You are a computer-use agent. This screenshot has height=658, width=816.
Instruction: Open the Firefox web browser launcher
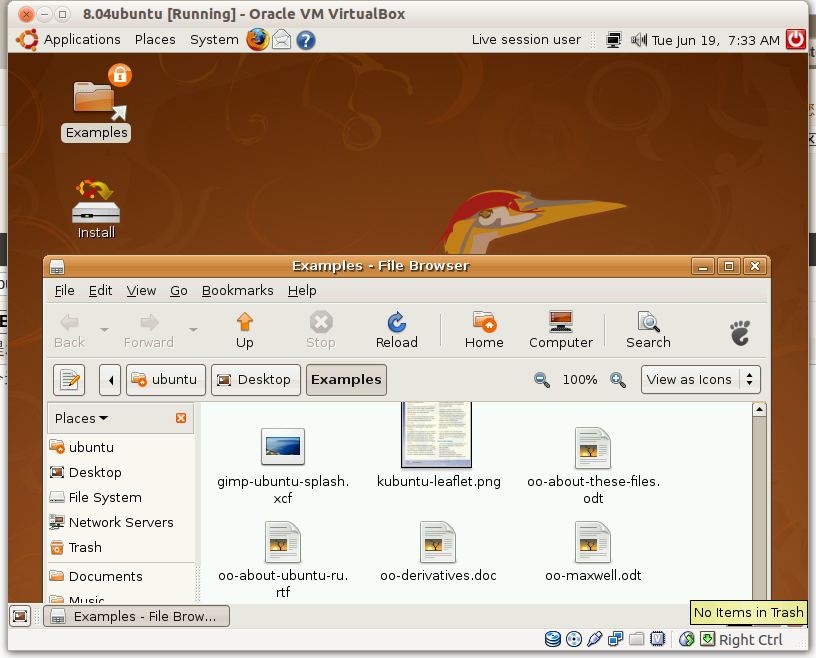coord(258,40)
